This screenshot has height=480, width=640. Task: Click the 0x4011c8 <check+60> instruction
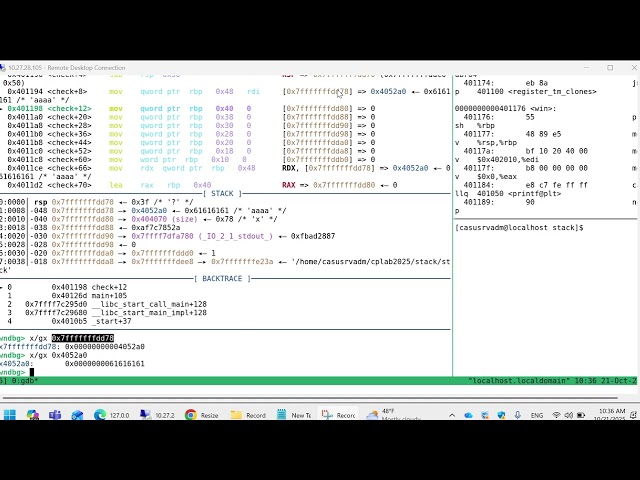pyautogui.click(x=49, y=160)
